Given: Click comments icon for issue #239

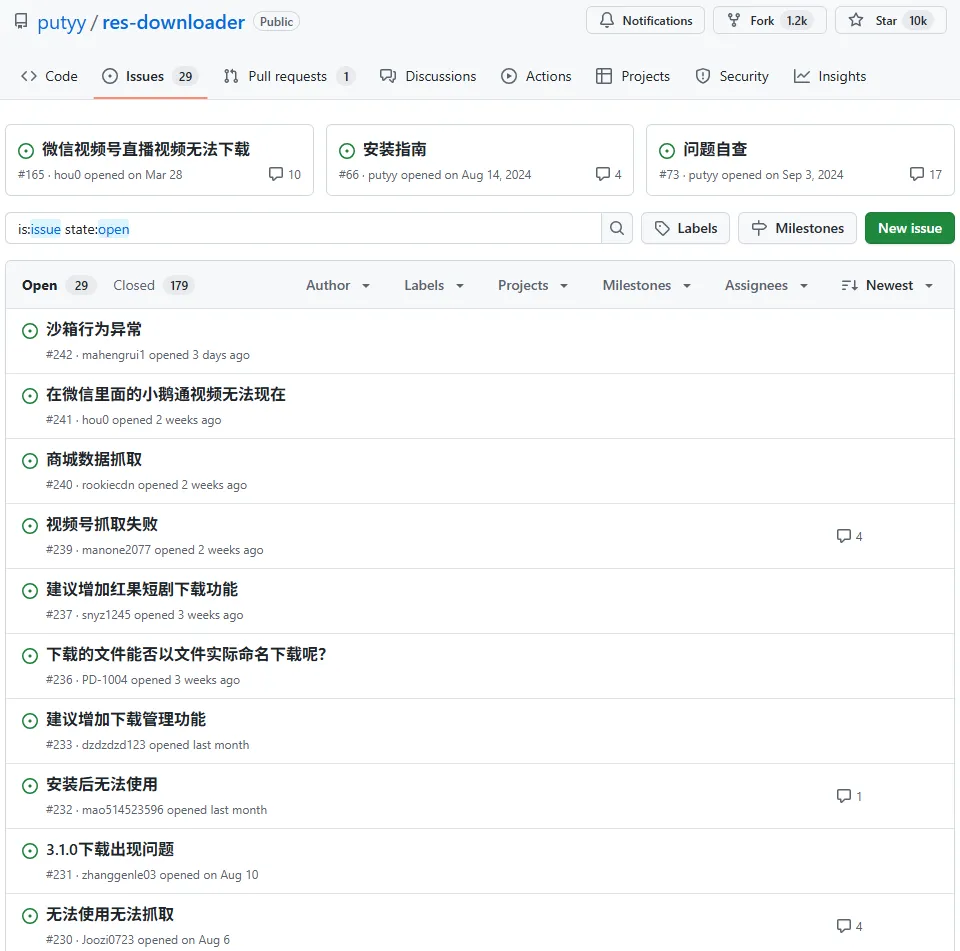Looking at the screenshot, I should (844, 536).
